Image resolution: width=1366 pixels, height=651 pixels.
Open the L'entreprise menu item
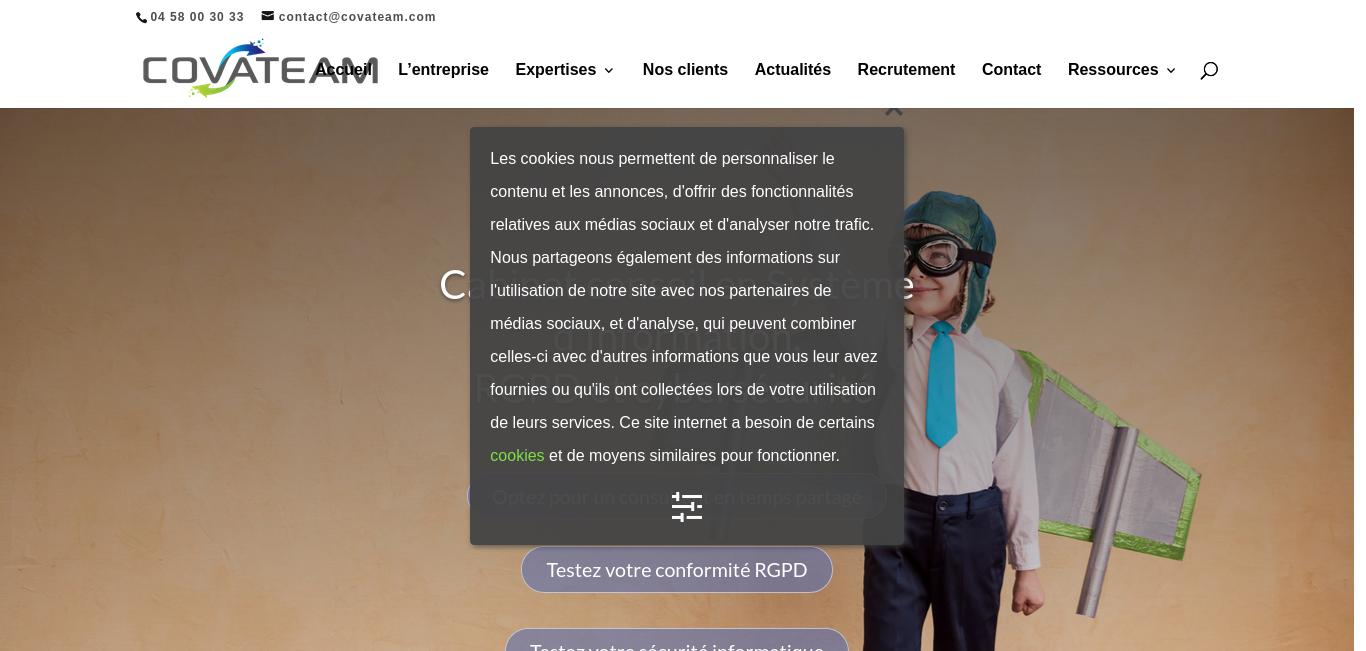tap(443, 70)
